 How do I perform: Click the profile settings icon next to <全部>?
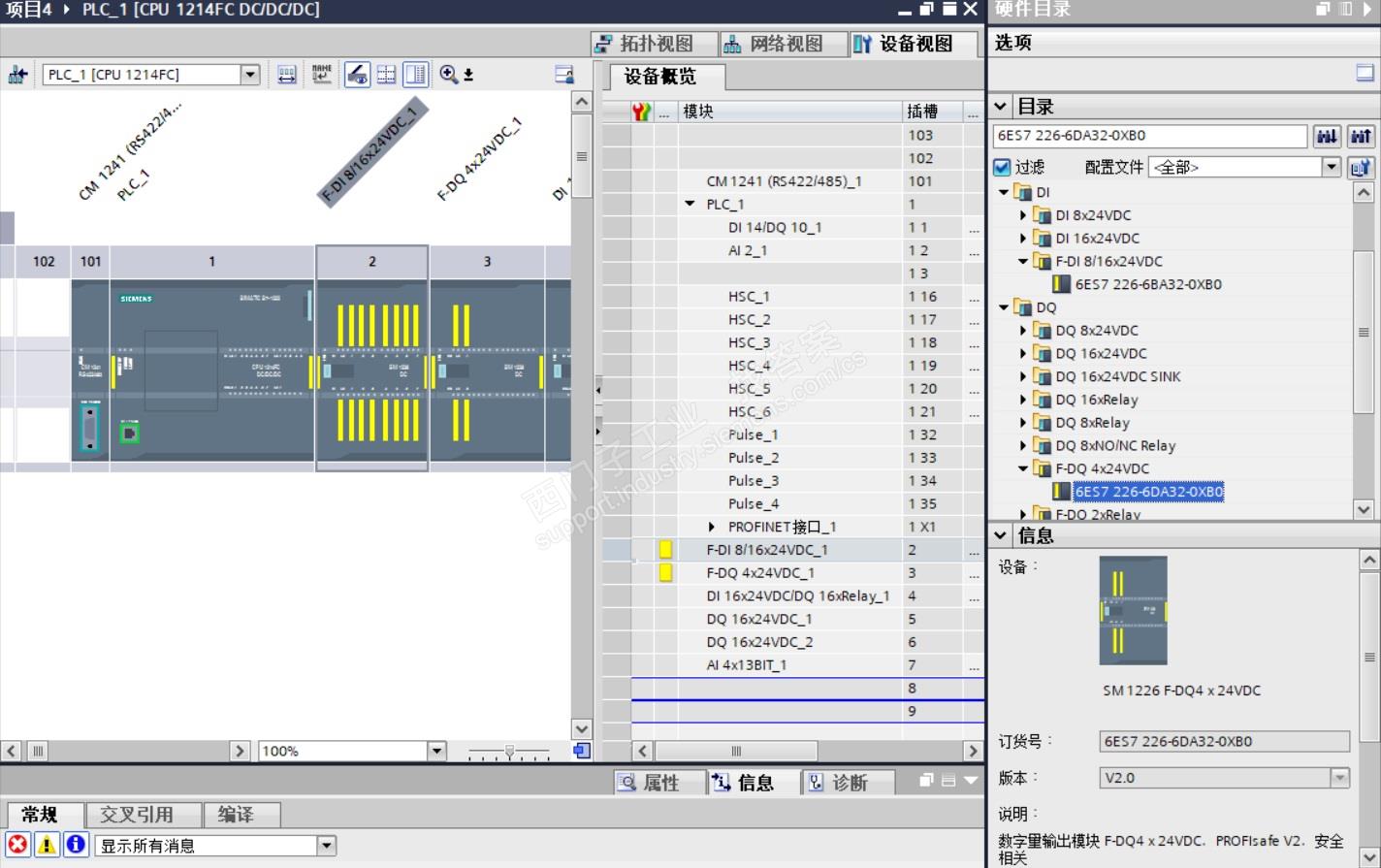point(1361,167)
